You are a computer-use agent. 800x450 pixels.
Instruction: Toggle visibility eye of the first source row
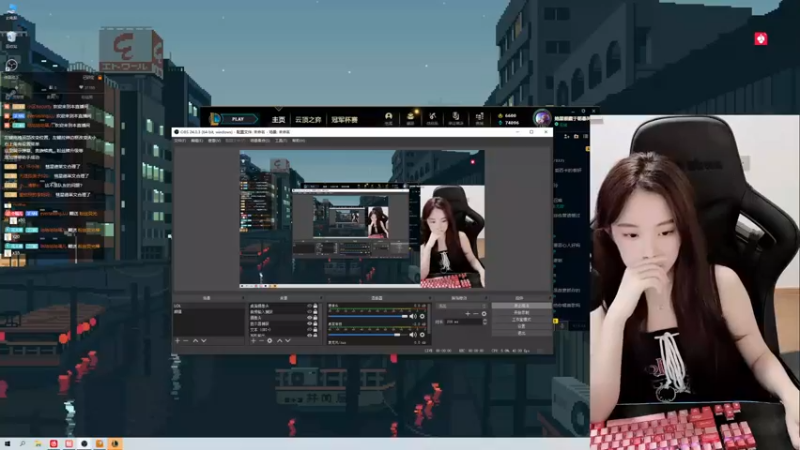pos(309,306)
